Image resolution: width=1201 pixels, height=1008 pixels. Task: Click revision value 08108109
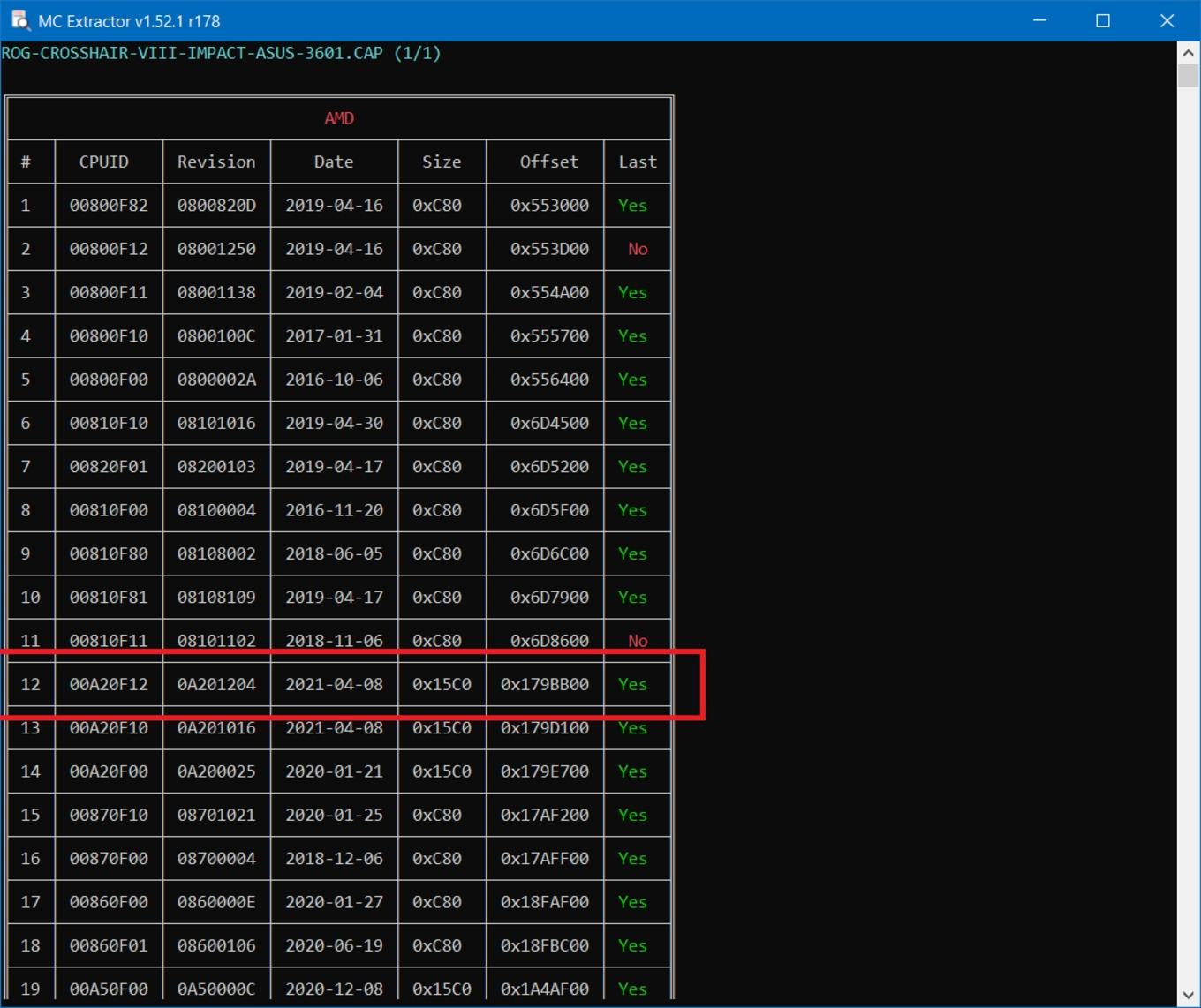pos(216,598)
